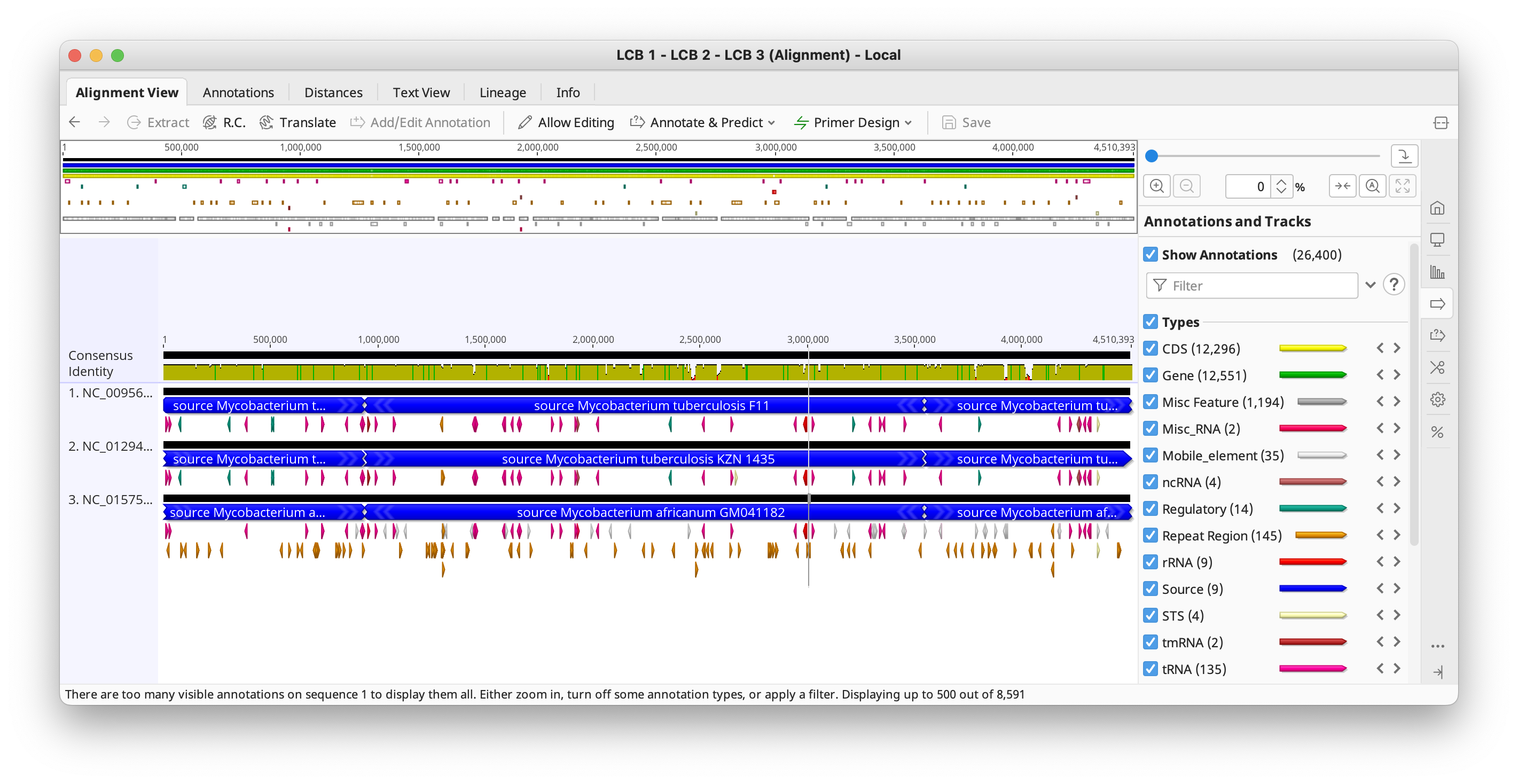Open the settings gear sidebar icon
The width and height of the screenshot is (1518, 784).
[x=1437, y=399]
